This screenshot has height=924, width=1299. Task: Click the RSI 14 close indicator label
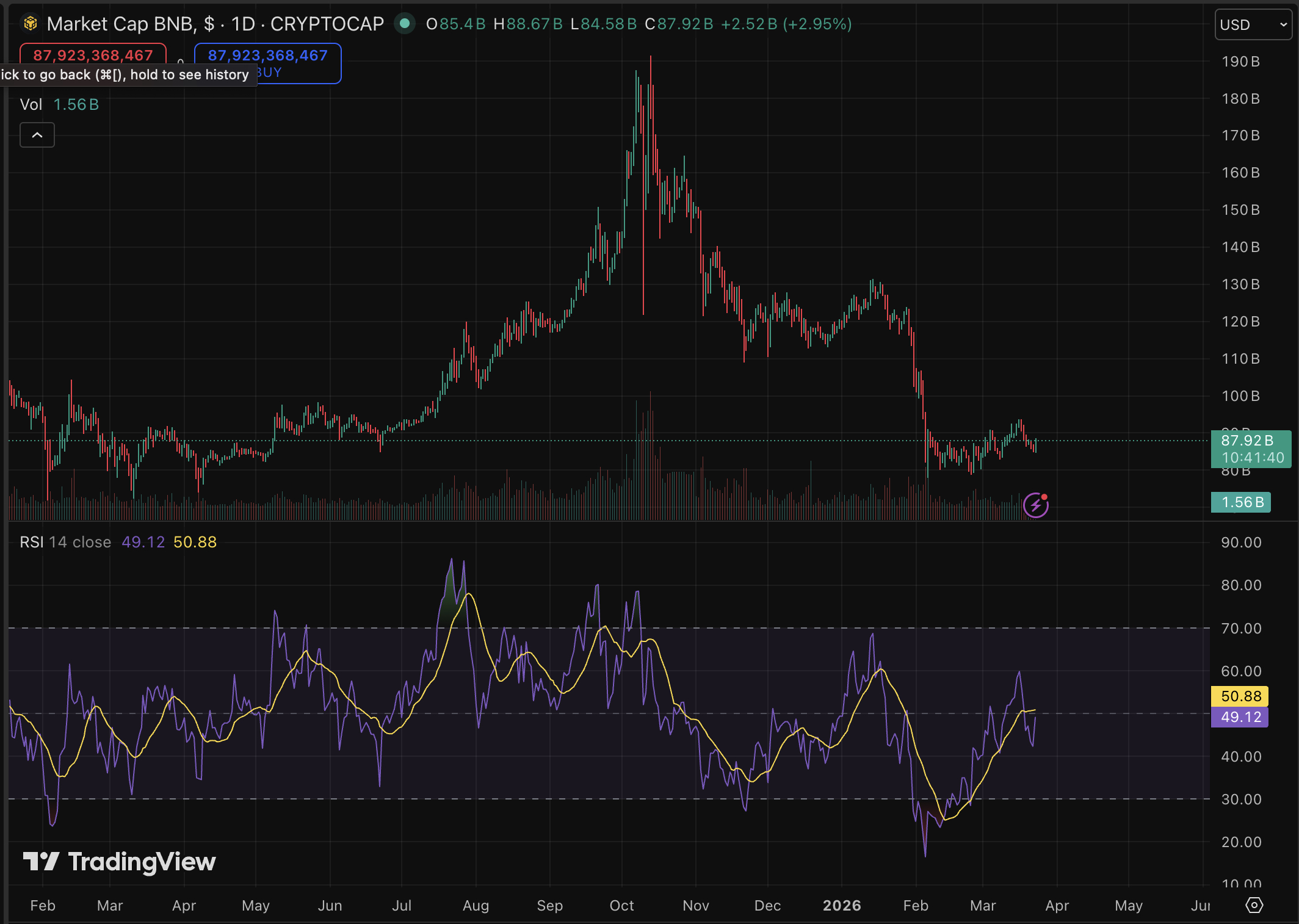[x=66, y=541]
